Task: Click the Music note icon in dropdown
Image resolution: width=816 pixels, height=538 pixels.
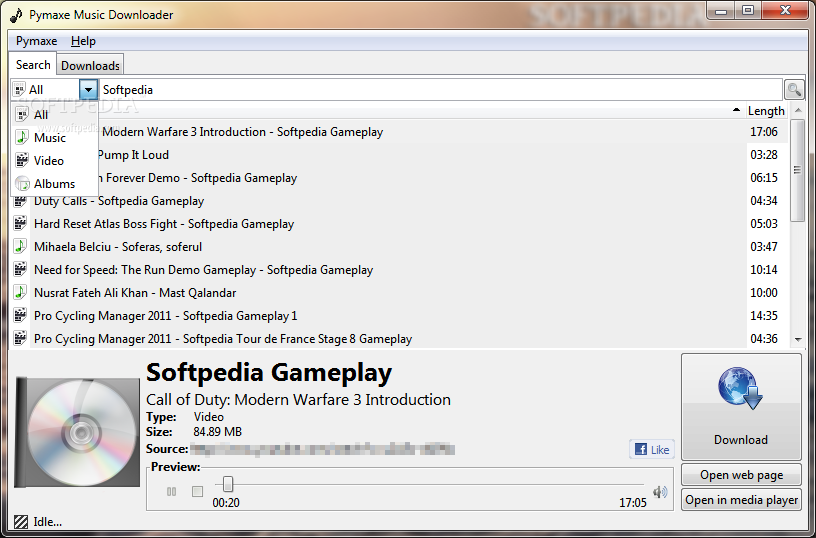Action: coord(22,137)
